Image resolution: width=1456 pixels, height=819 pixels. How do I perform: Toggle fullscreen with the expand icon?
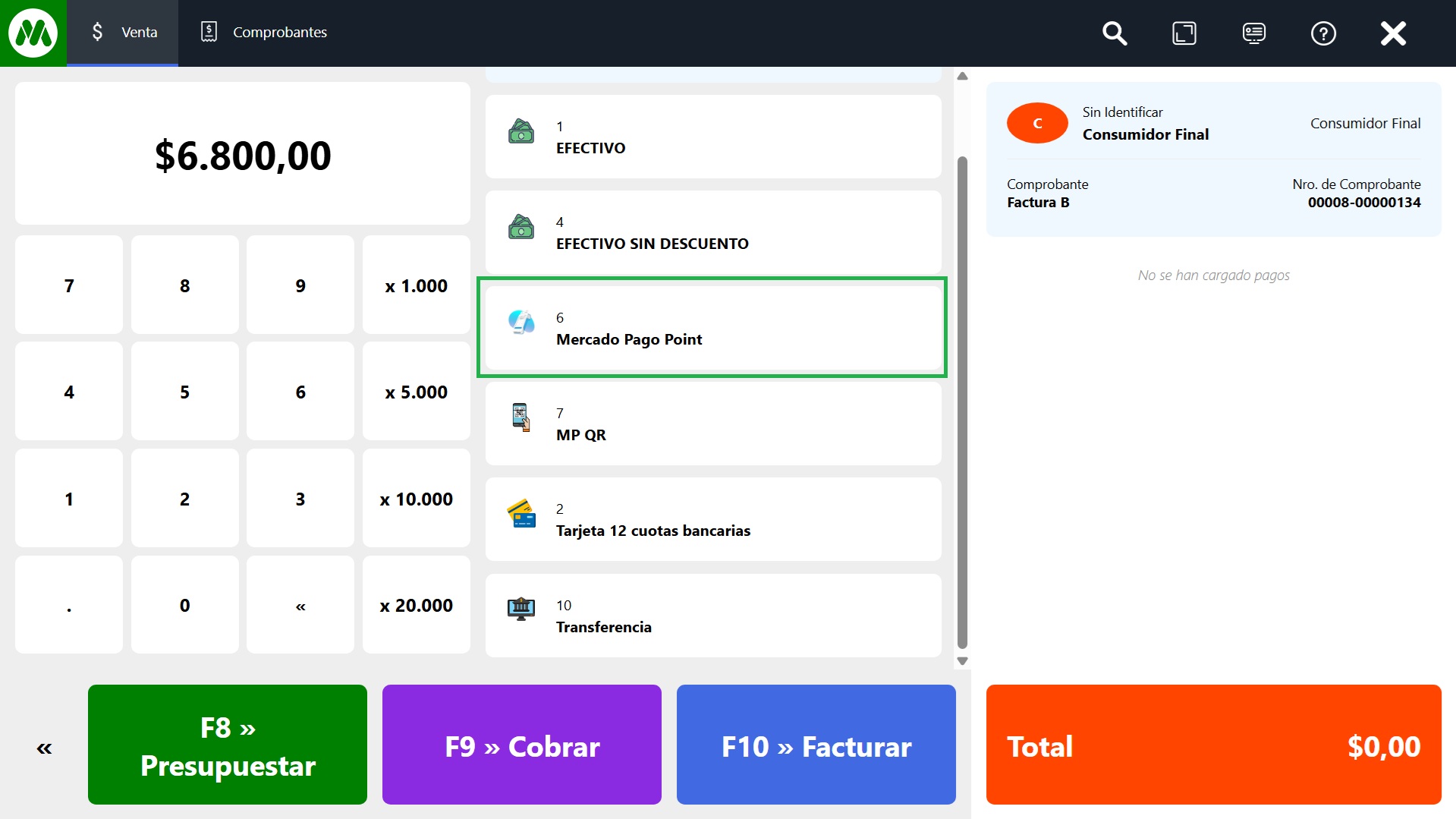tap(1184, 33)
